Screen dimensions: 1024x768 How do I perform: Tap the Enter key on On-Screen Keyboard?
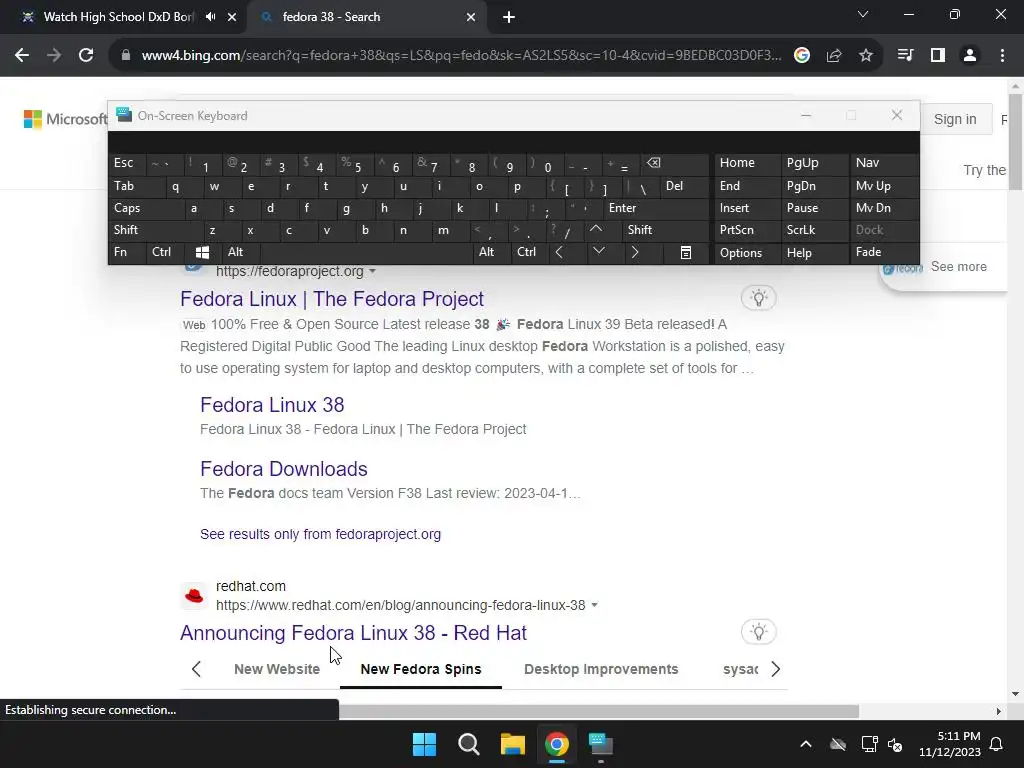coord(656,208)
